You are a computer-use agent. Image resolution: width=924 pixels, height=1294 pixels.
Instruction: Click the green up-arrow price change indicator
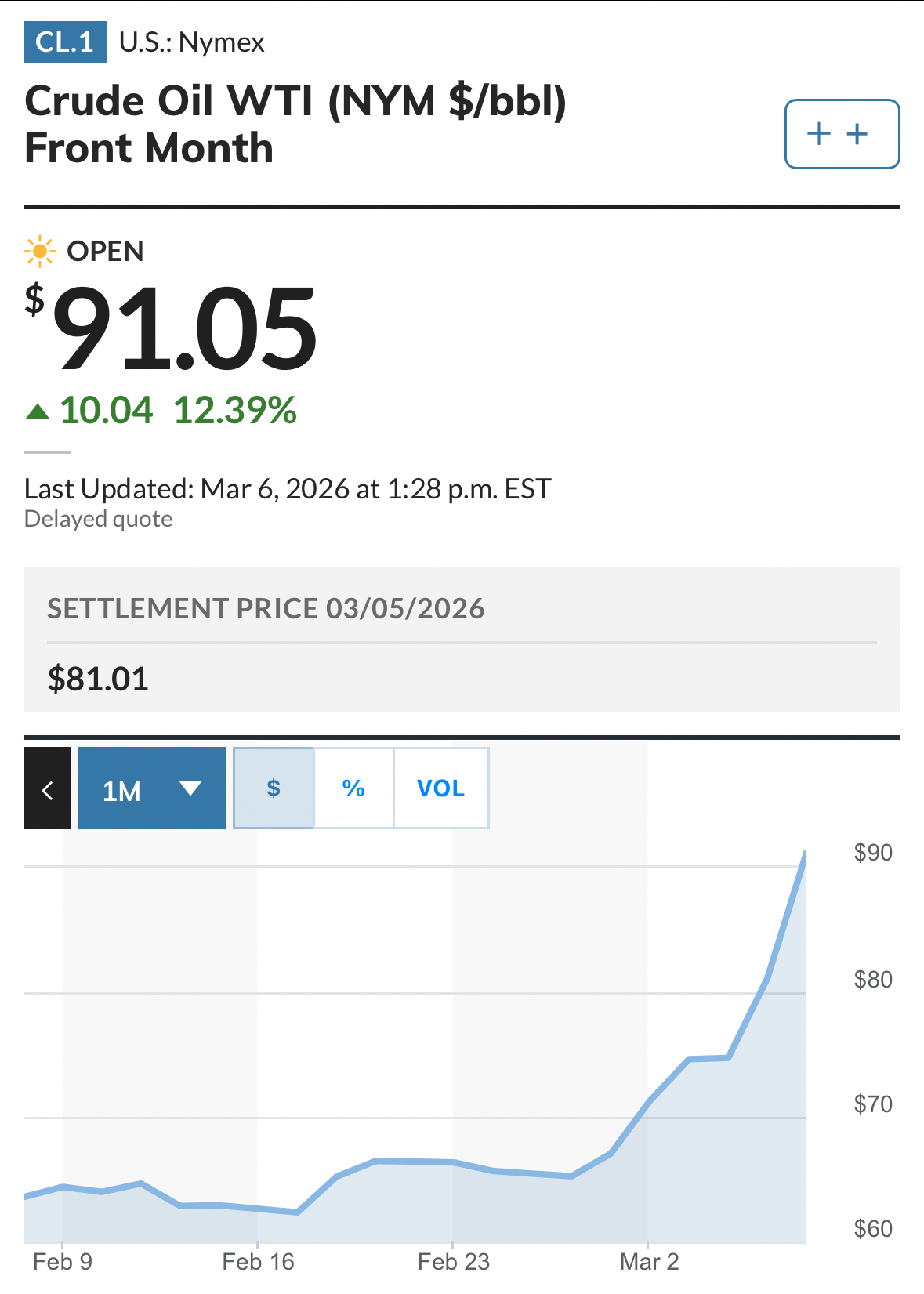[x=38, y=411]
